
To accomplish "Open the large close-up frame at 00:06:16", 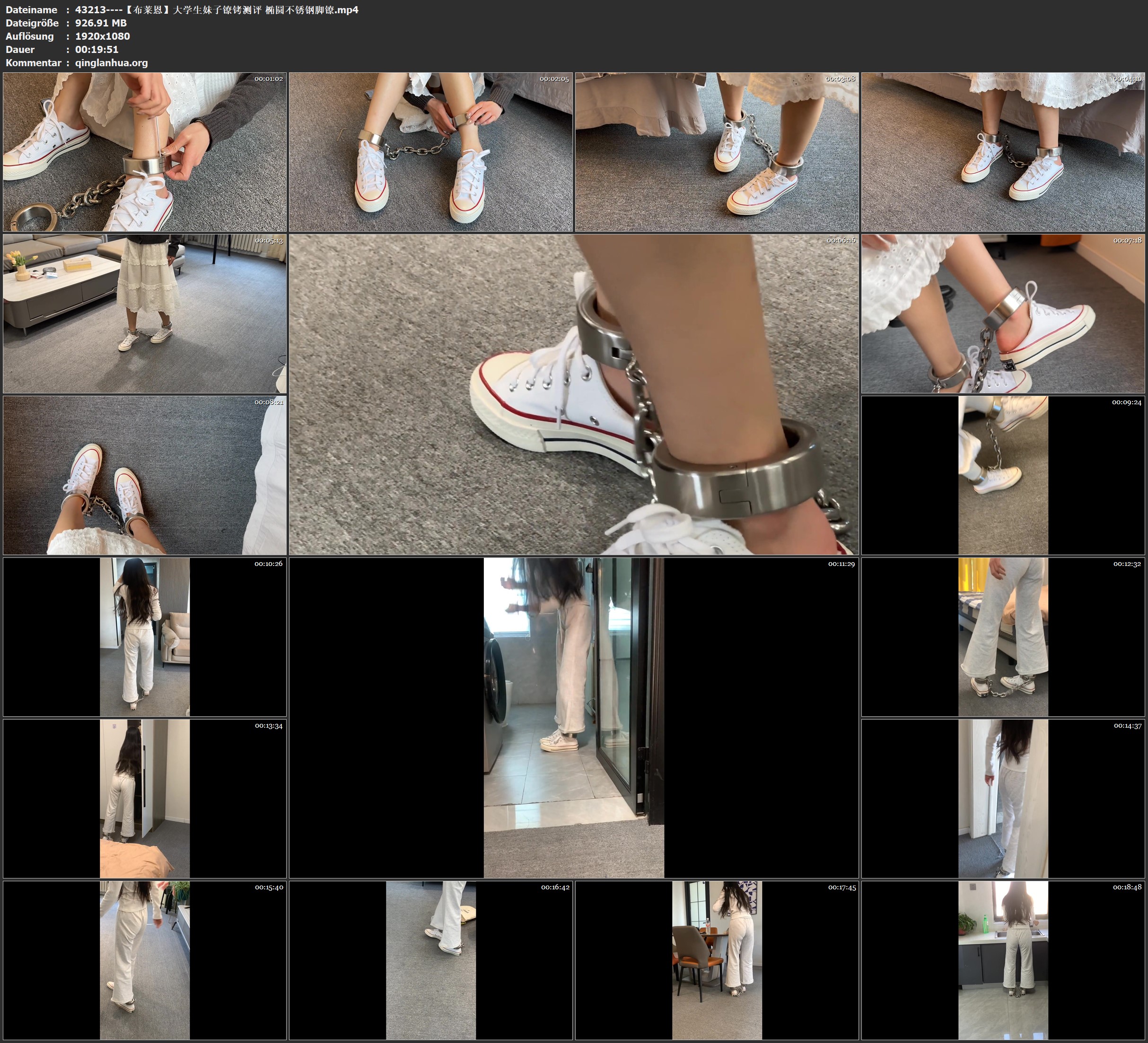I will tap(573, 394).
